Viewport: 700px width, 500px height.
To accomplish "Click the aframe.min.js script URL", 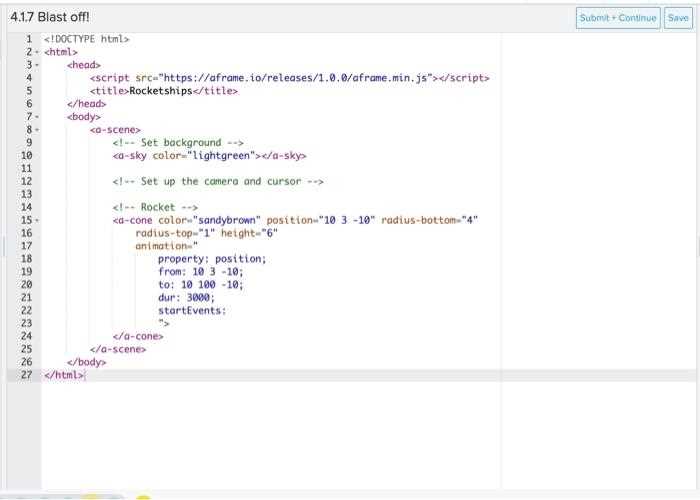I will [x=296, y=78].
